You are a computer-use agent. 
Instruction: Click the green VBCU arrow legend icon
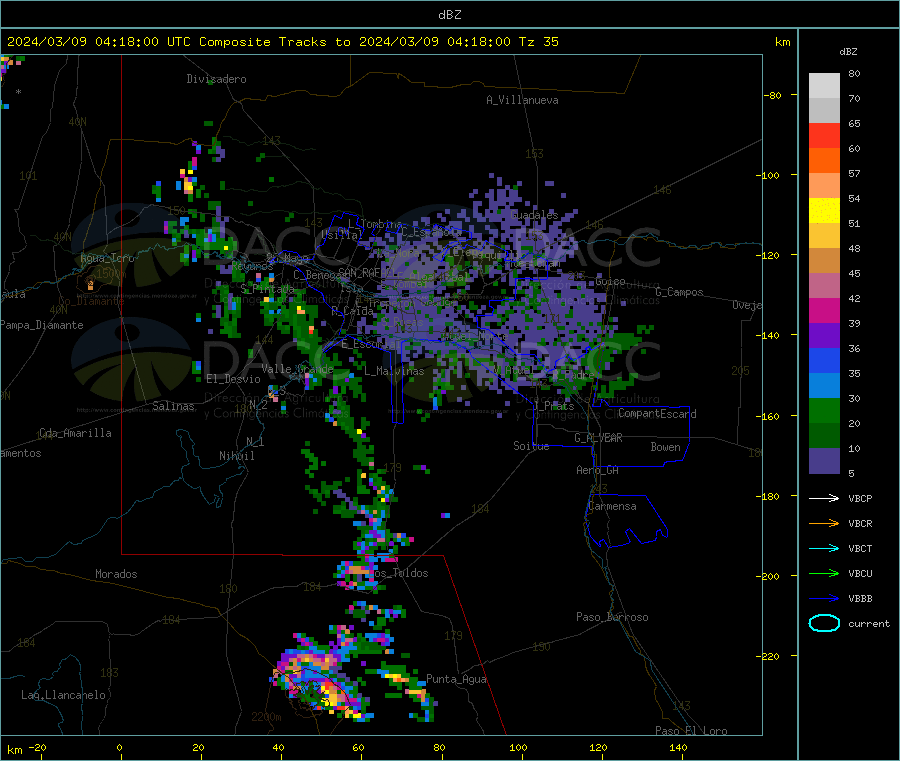point(824,573)
